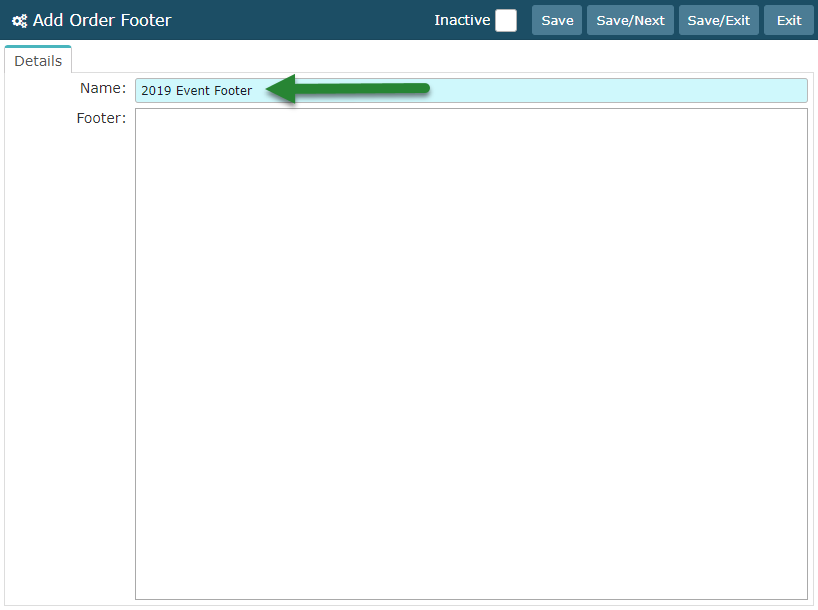The image size is (818, 610).
Task: Click the Footer: field label
Action: (x=101, y=118)
